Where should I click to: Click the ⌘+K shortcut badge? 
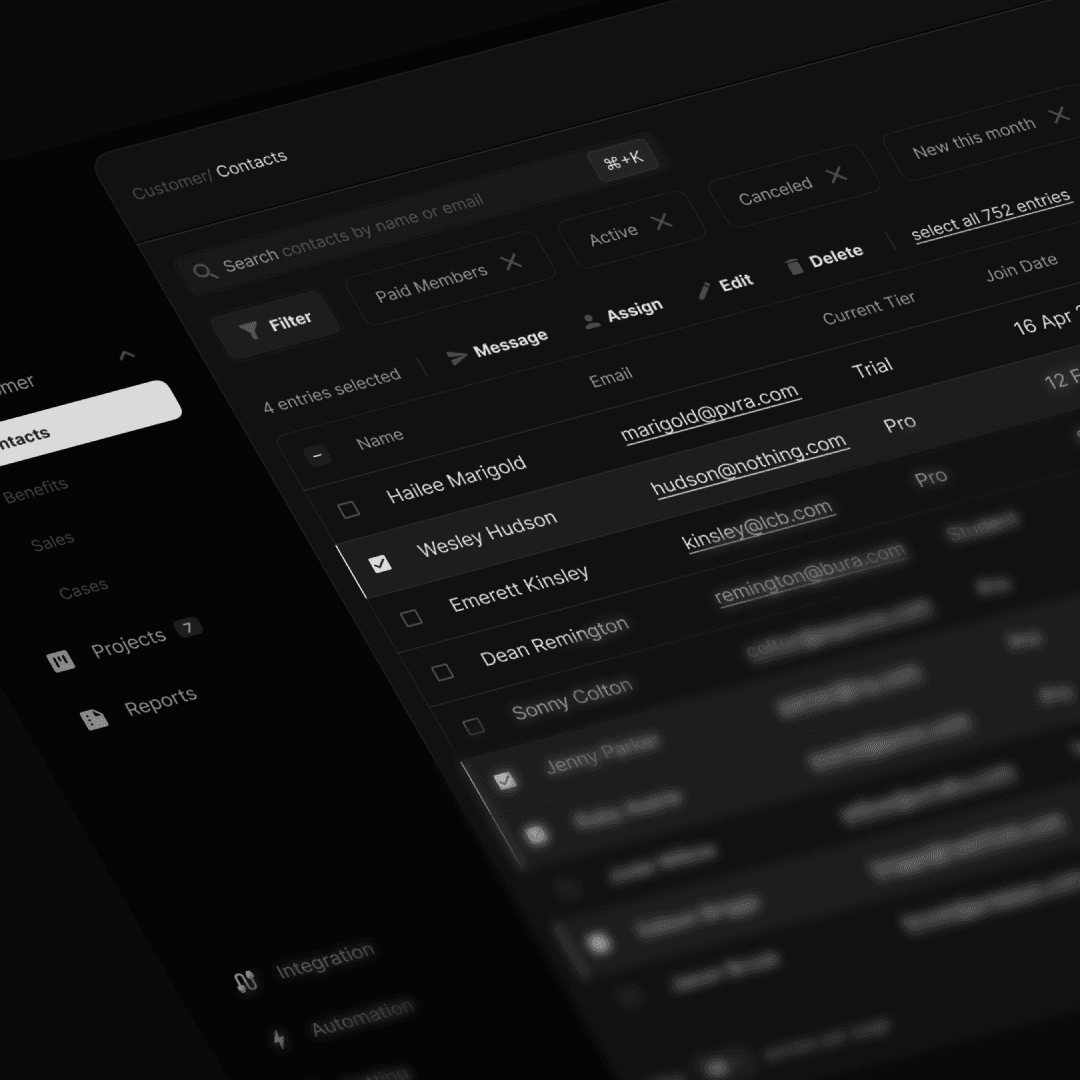point(623,161)
